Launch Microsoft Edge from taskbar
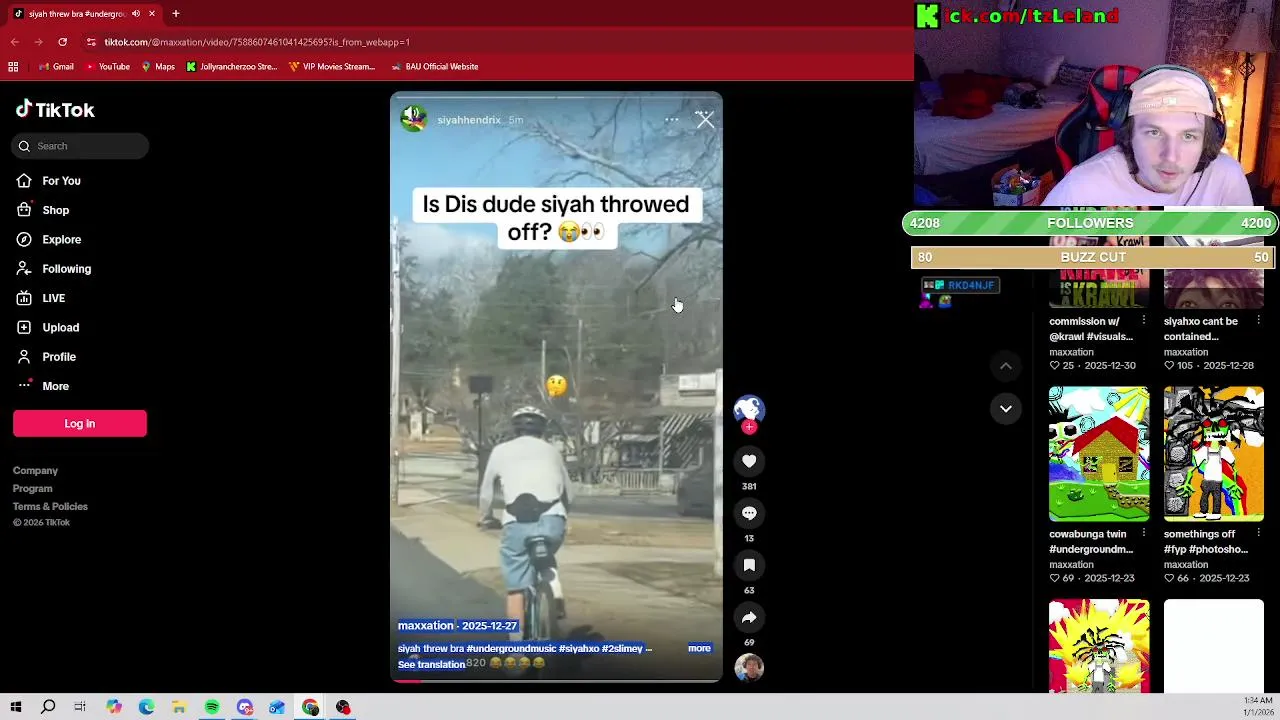This screenshot has height=720, width=1280. pos(146,707)
